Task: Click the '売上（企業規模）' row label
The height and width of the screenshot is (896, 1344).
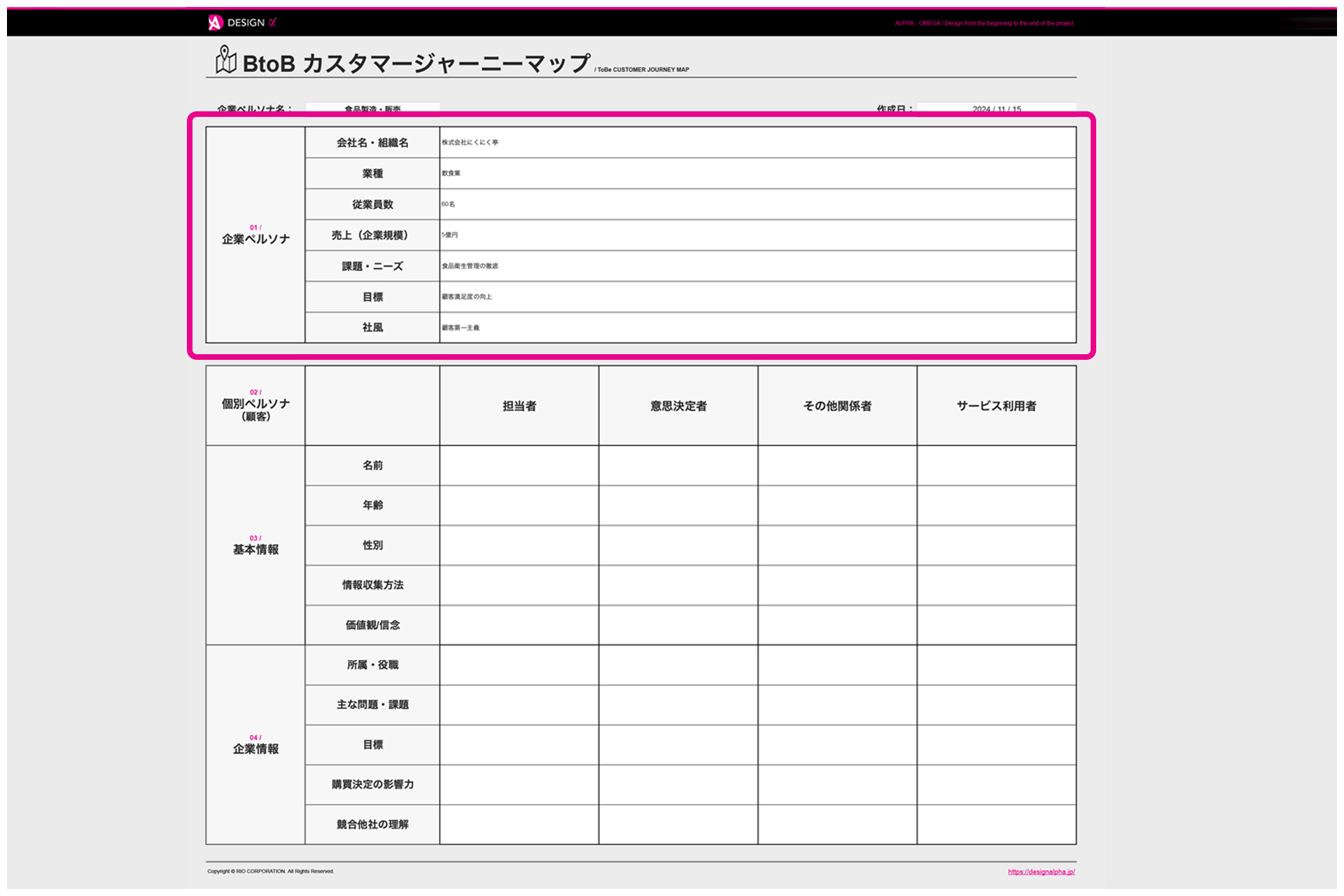Action: pyautogui.click(x=372, y=235)
